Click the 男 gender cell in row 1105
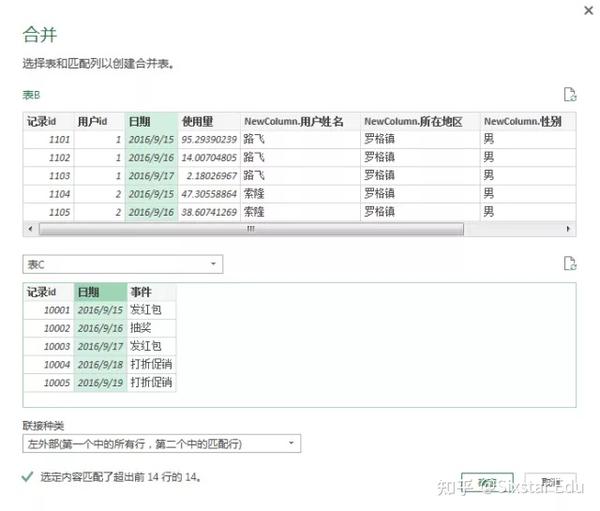 click(x=528, y=212)
